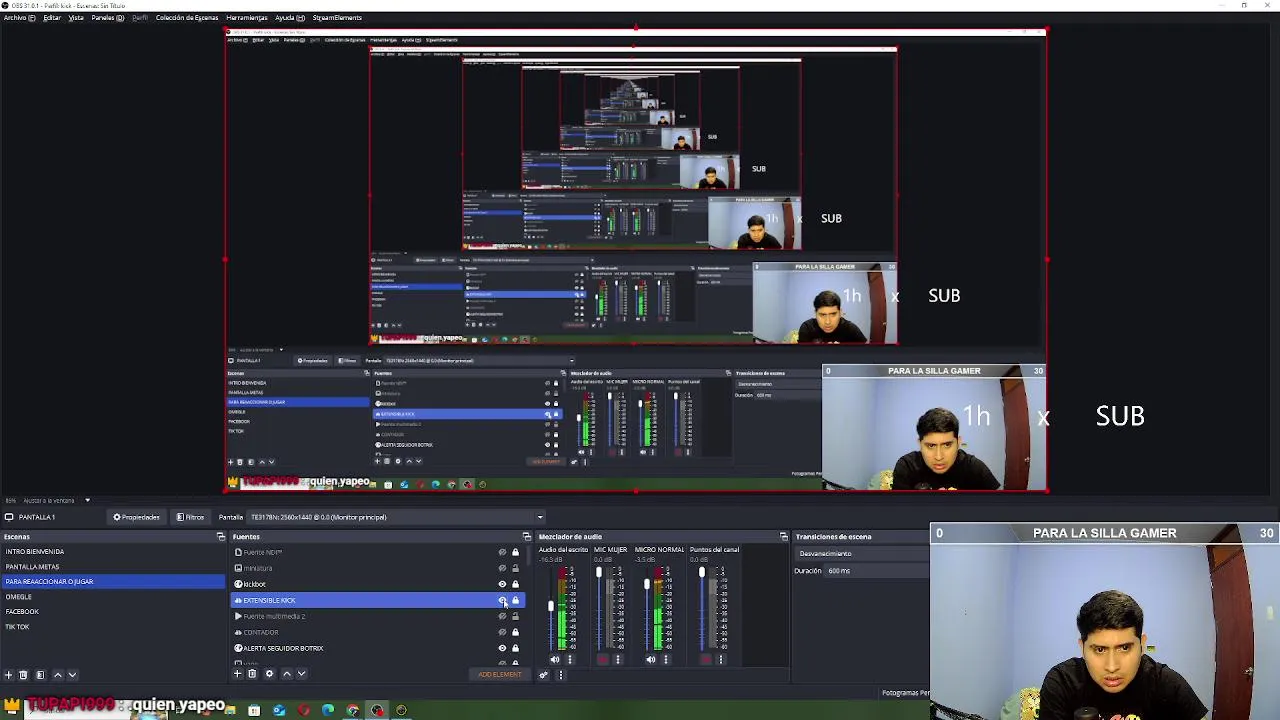
Task: Show the Fuente NDI source via eye icon
Action: click(502, 552)
